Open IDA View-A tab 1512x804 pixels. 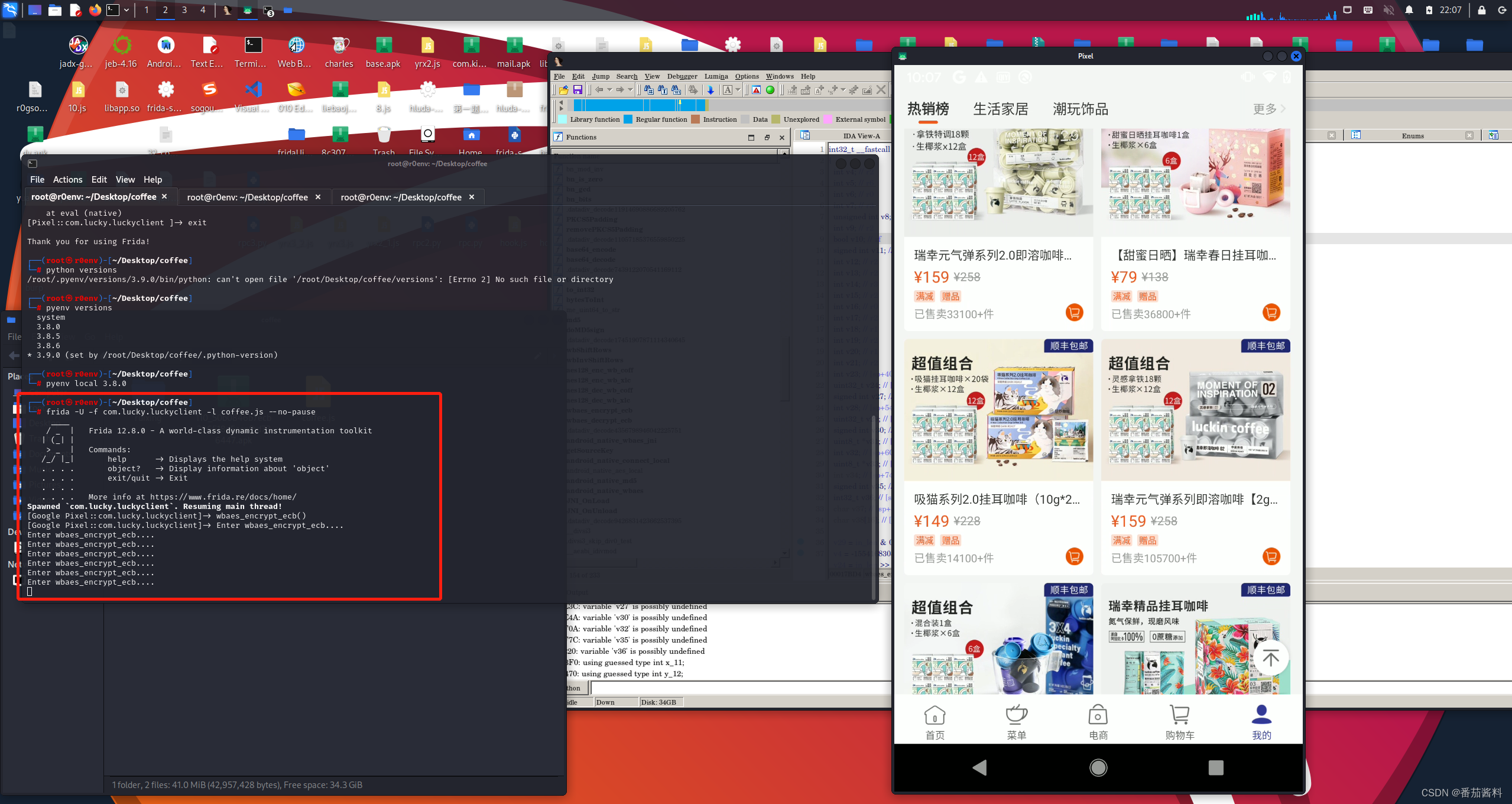point(861,136)
